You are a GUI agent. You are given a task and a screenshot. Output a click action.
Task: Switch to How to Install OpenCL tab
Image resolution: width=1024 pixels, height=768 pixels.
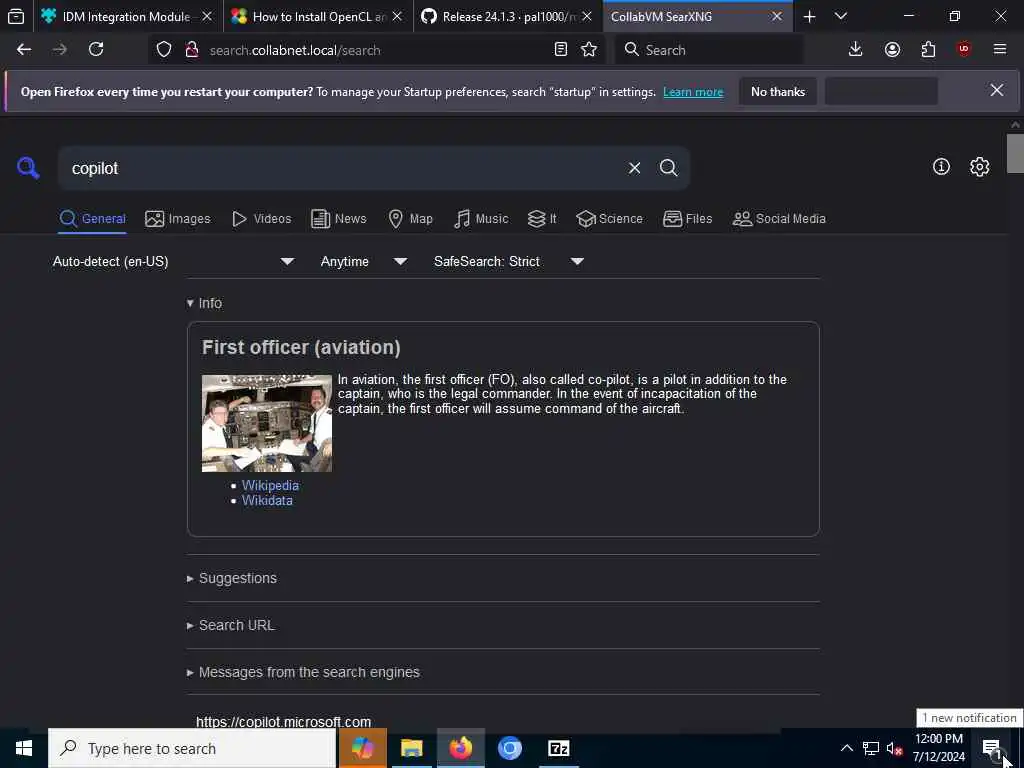pyautogui.click(x=317, y=17)
